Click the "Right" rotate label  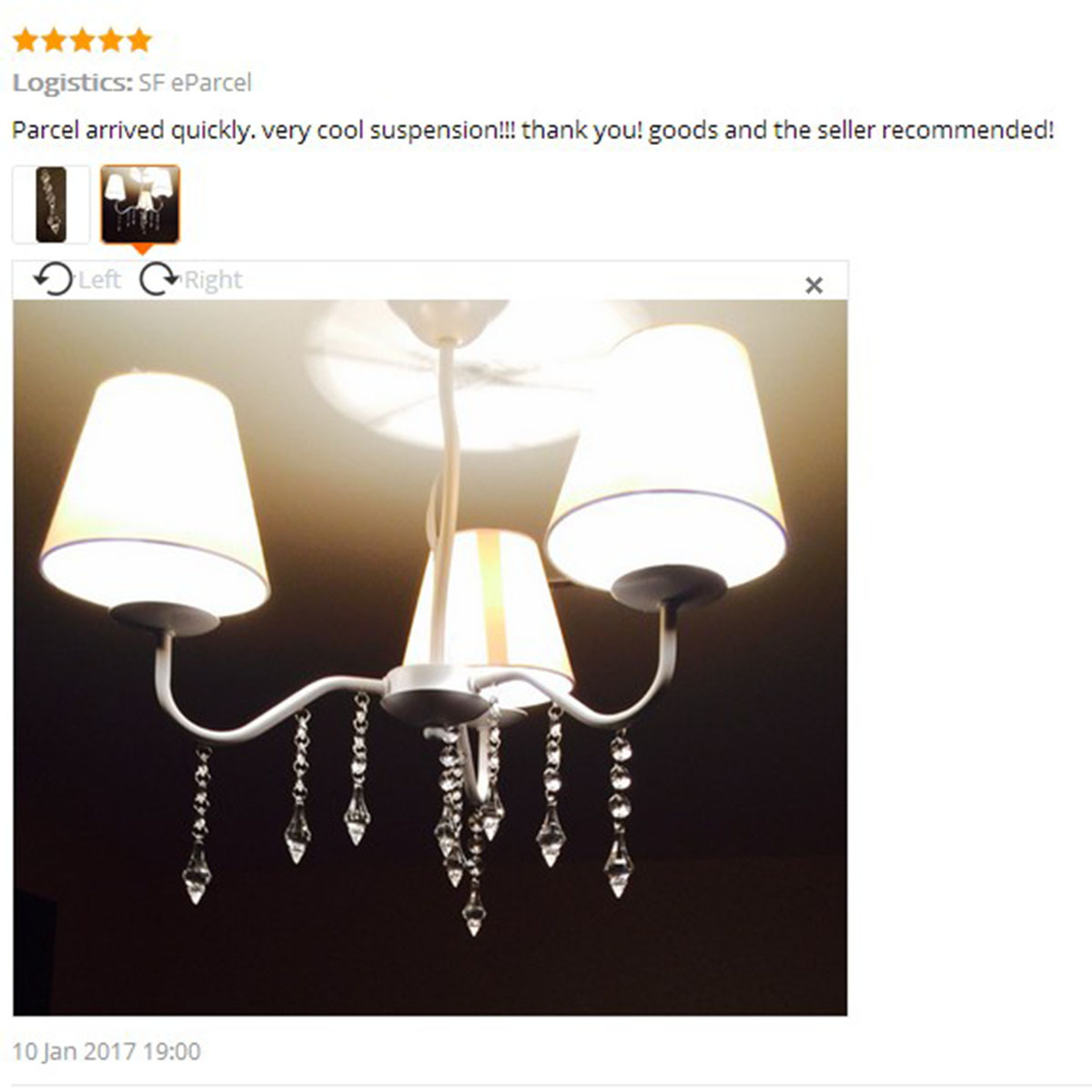pos(213,280)
